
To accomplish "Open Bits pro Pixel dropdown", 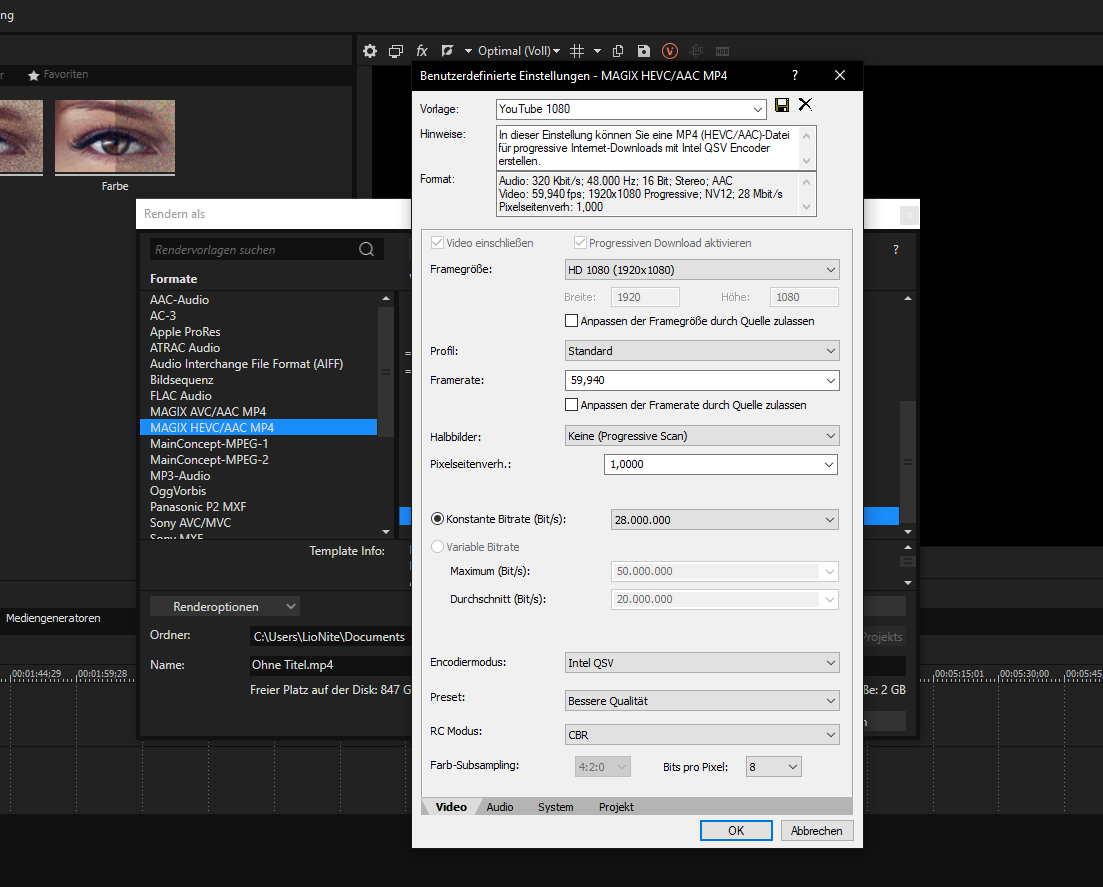I will click(773, 767).
